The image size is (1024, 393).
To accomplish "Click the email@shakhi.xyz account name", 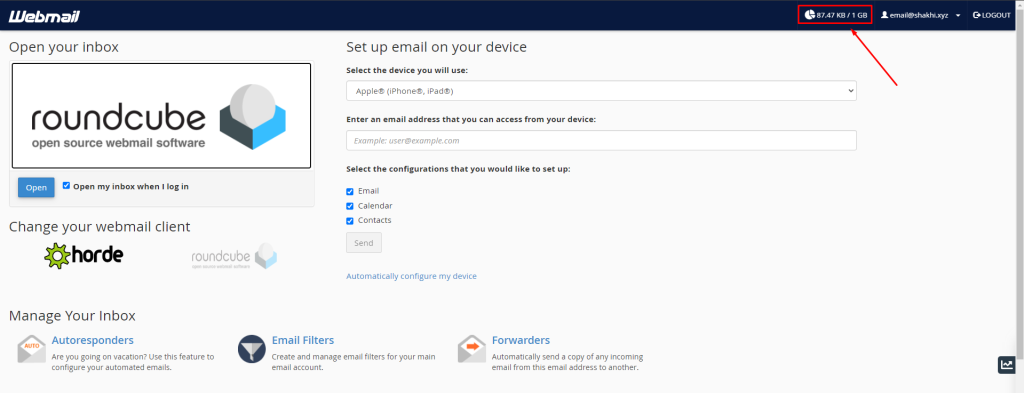I will [919, 15].
